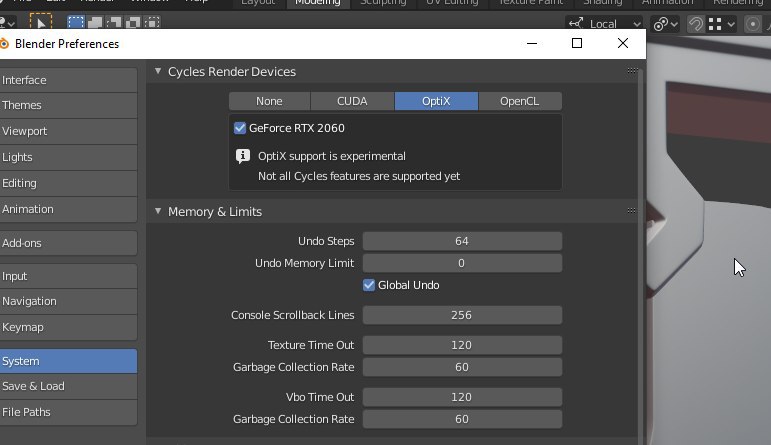This screenshot has height=445, width=771.
Task: Open the Editing preferences section
Action: click(x=68, y=183)
